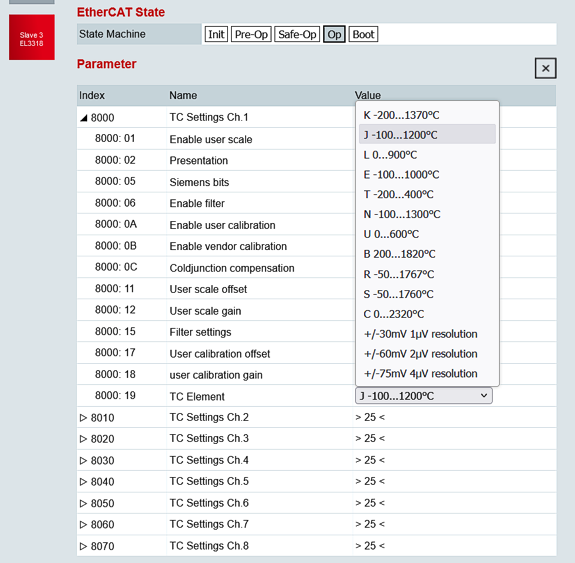Choose S -50...1760°C thermocouple option
Viewport: 575px width, 563px height.
pyautogui.click(x=427, y=294)
